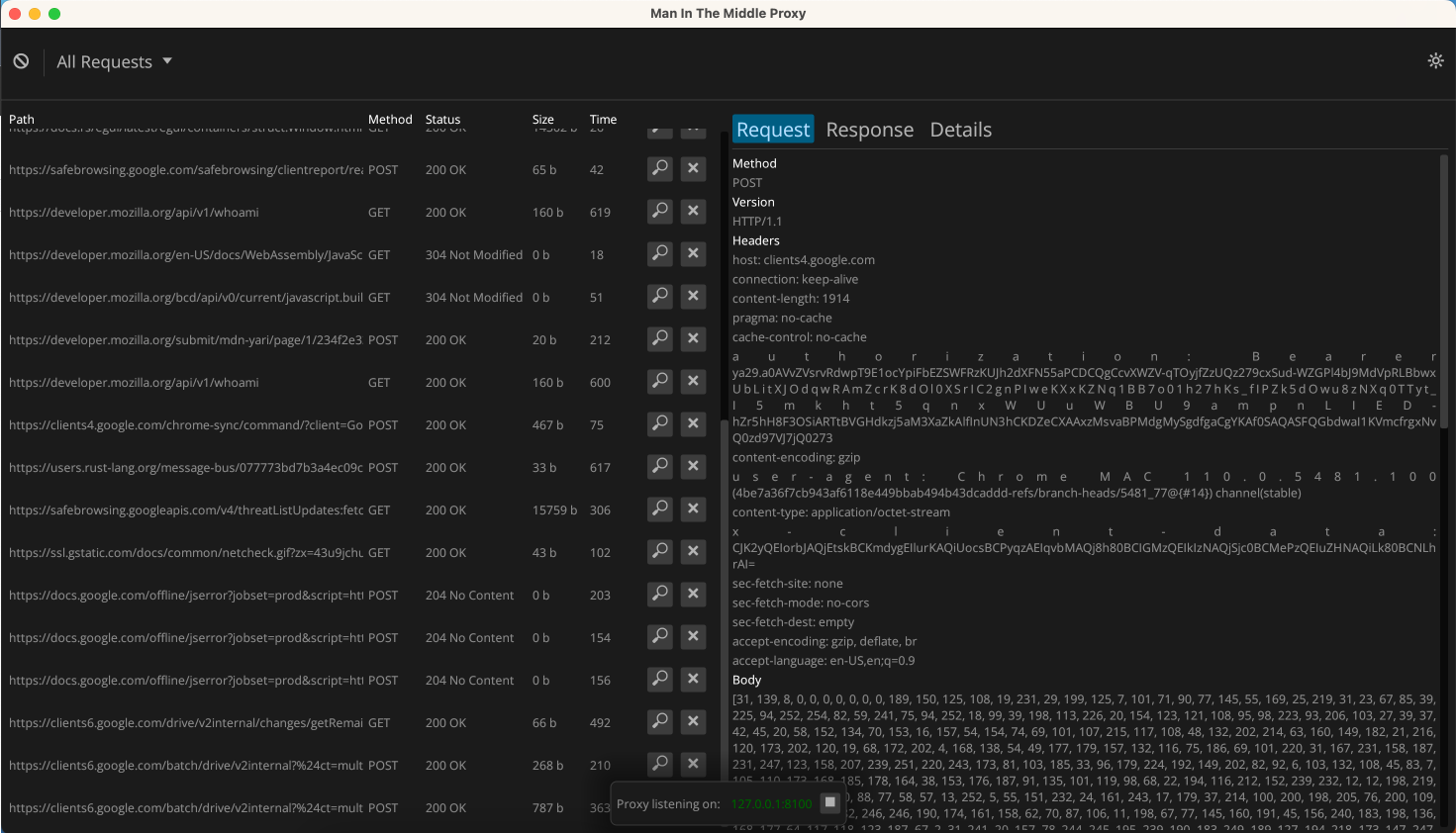1456x833 pixels.
Task: Remove the jserror request with time 156
Action: [x=694, y=680]
